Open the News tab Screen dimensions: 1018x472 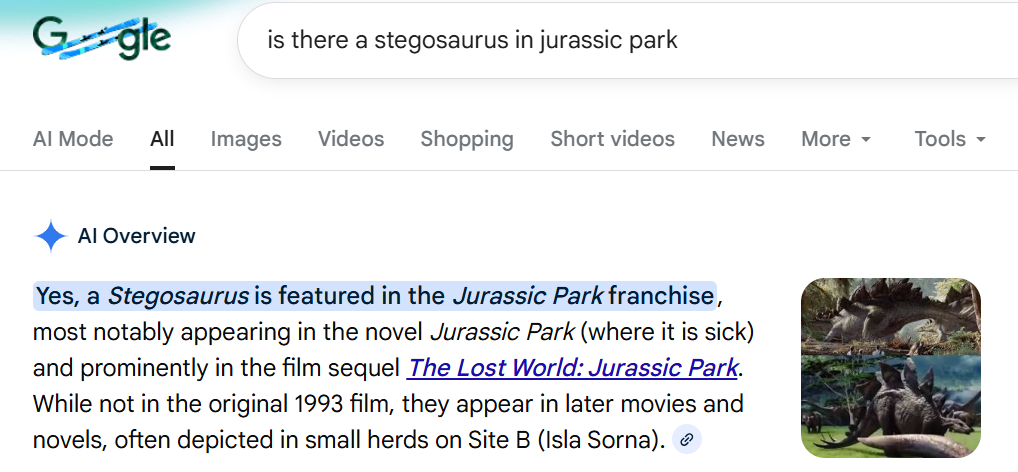point(738,139)
